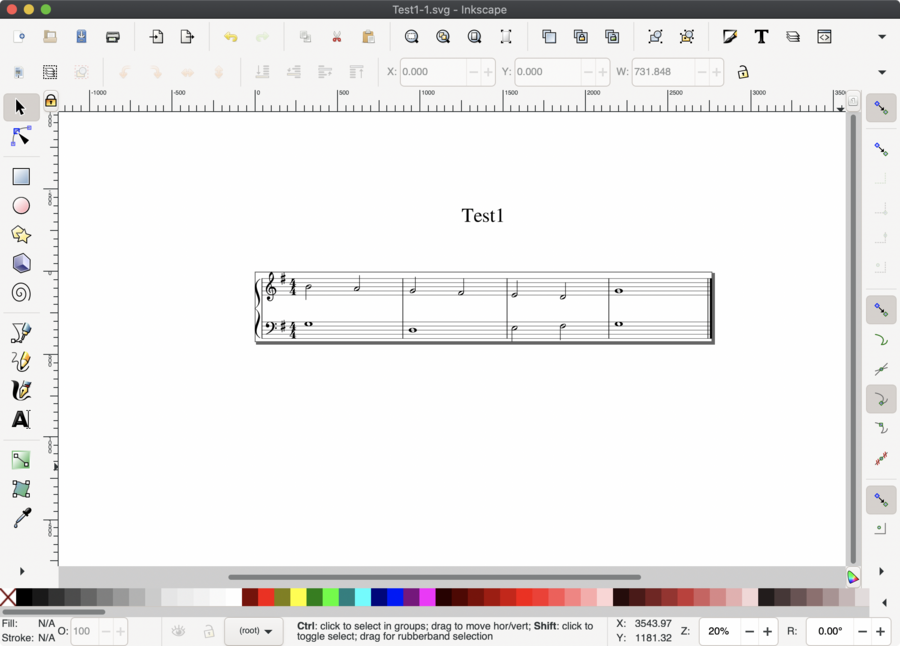Image resolution: width=900 pixels, height=646 pixels.
Task: Toggle current layer visibility eye
Action: [178, 631]
